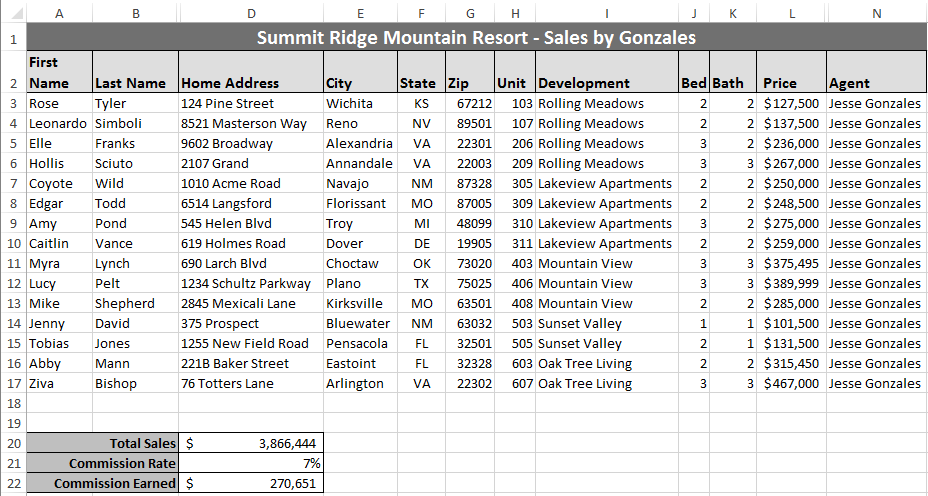Select price cell $467,000

pyautogui.click(x=791, y=384)
